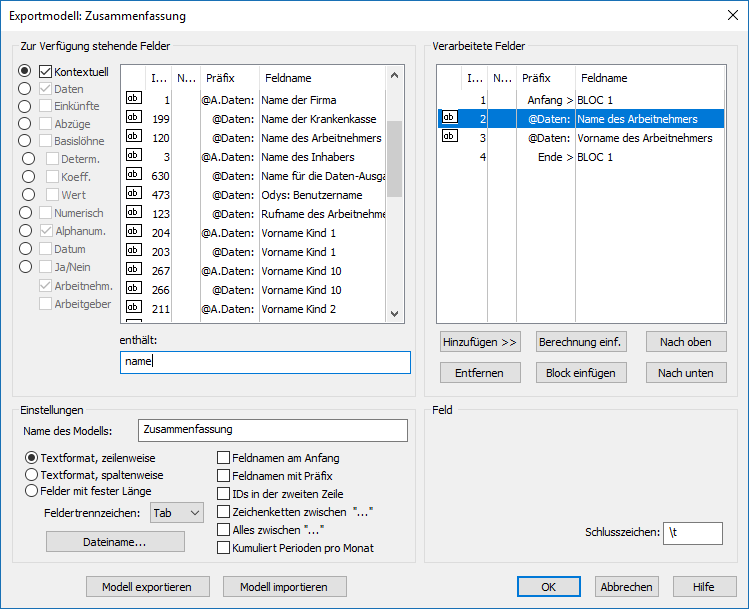This screenshot has width=749, height=609.
Task: Click the Hinzufügen >> button
Action: point(480,342)
